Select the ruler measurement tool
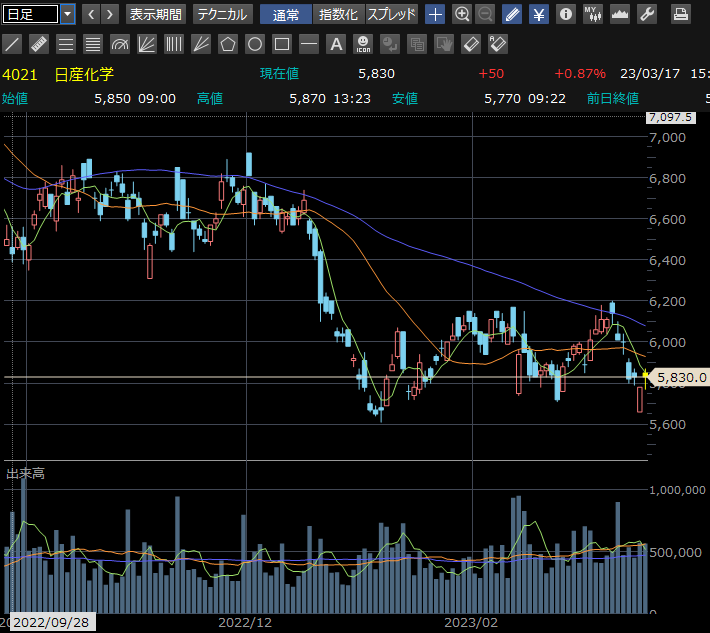Image resolution: width=710 pixels, height=633 pixels. point(39,44)
